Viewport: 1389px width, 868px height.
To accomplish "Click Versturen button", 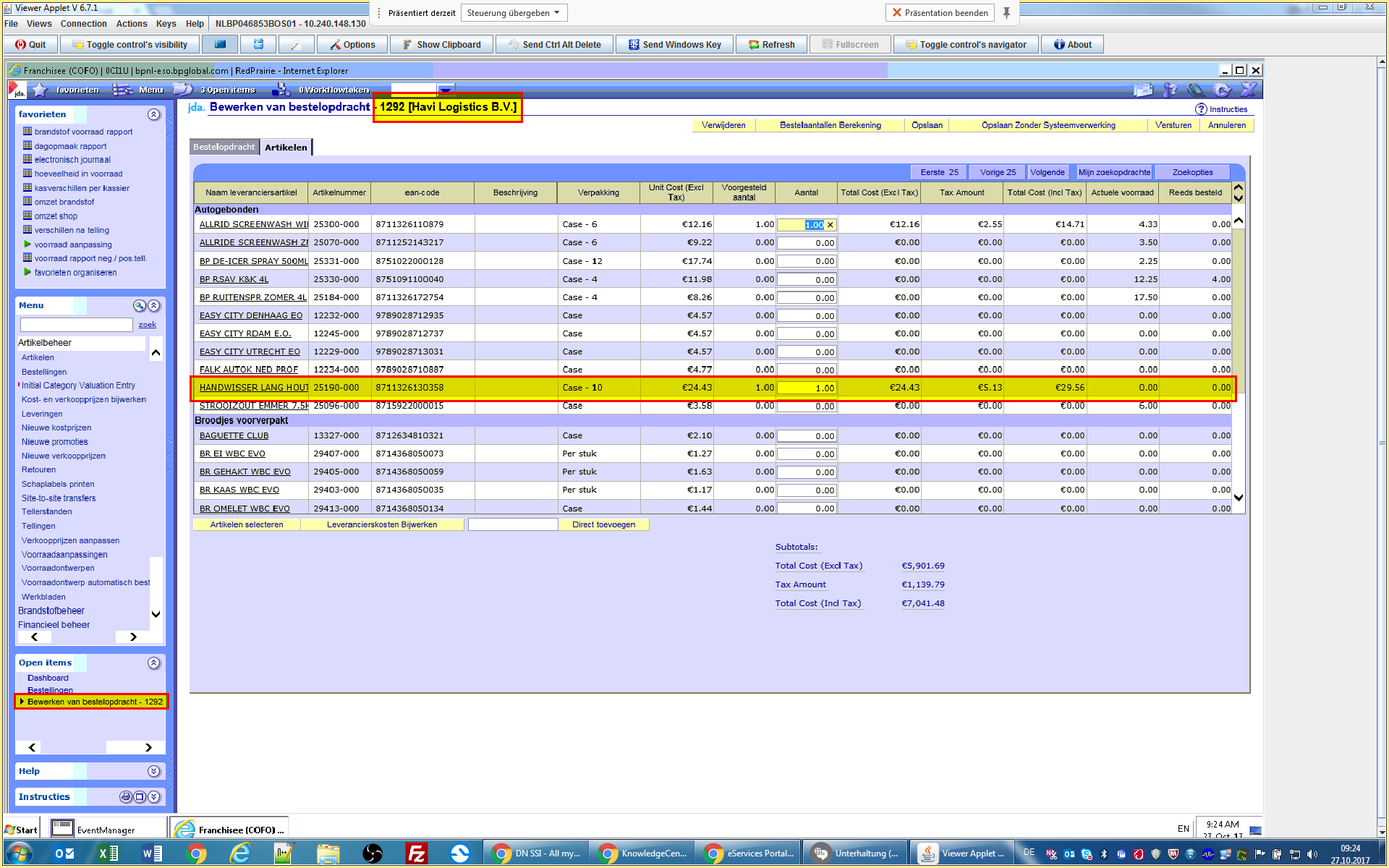I will click(1173, 125).
